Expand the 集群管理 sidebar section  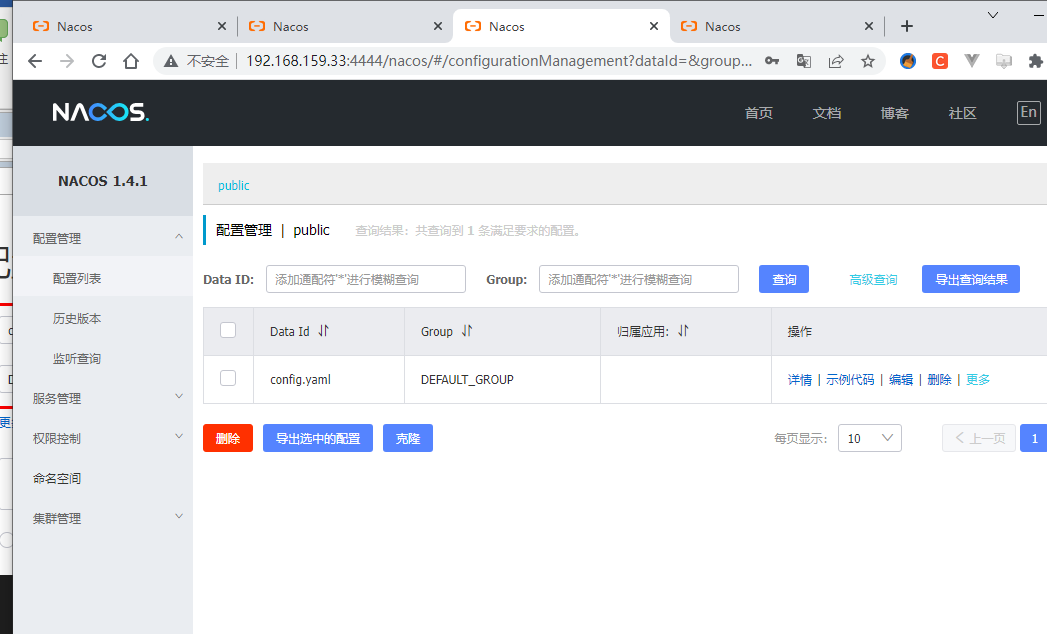[103, 519]
